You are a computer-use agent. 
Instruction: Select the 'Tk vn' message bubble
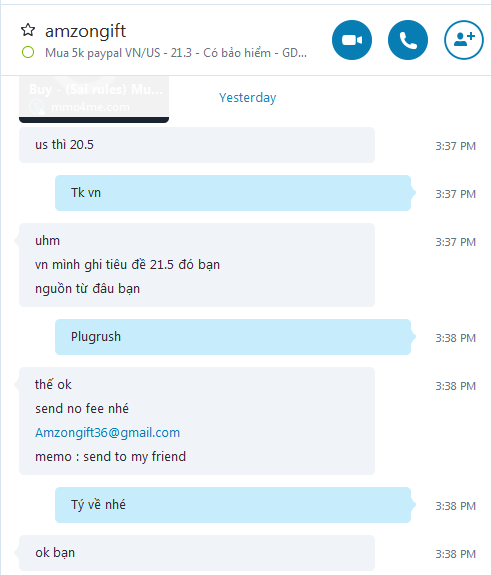pyautogui.click(x=233, y=193)
